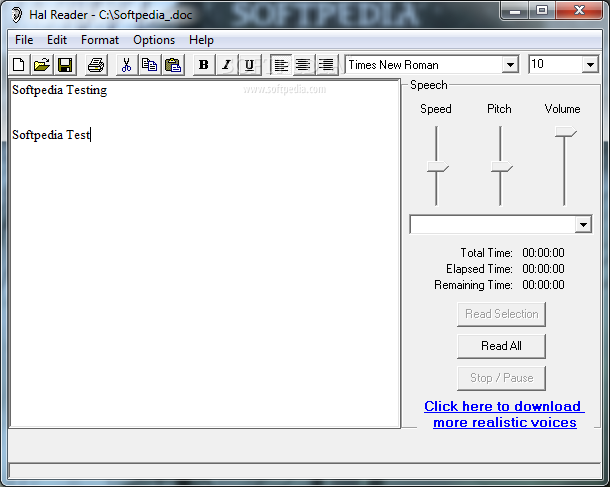The height and width of the screenshot is (487, 610).
Task: Maximize the Hal Reader window
Action: [542, 11]
